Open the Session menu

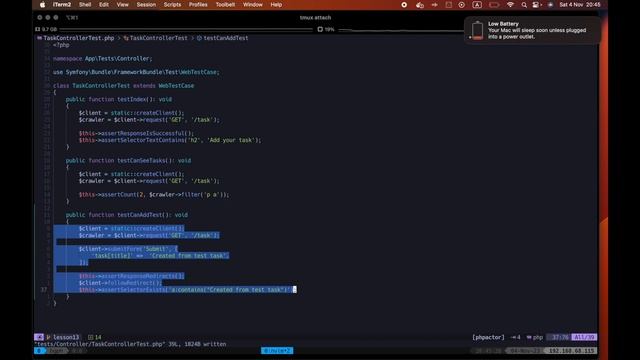[146, 5]
